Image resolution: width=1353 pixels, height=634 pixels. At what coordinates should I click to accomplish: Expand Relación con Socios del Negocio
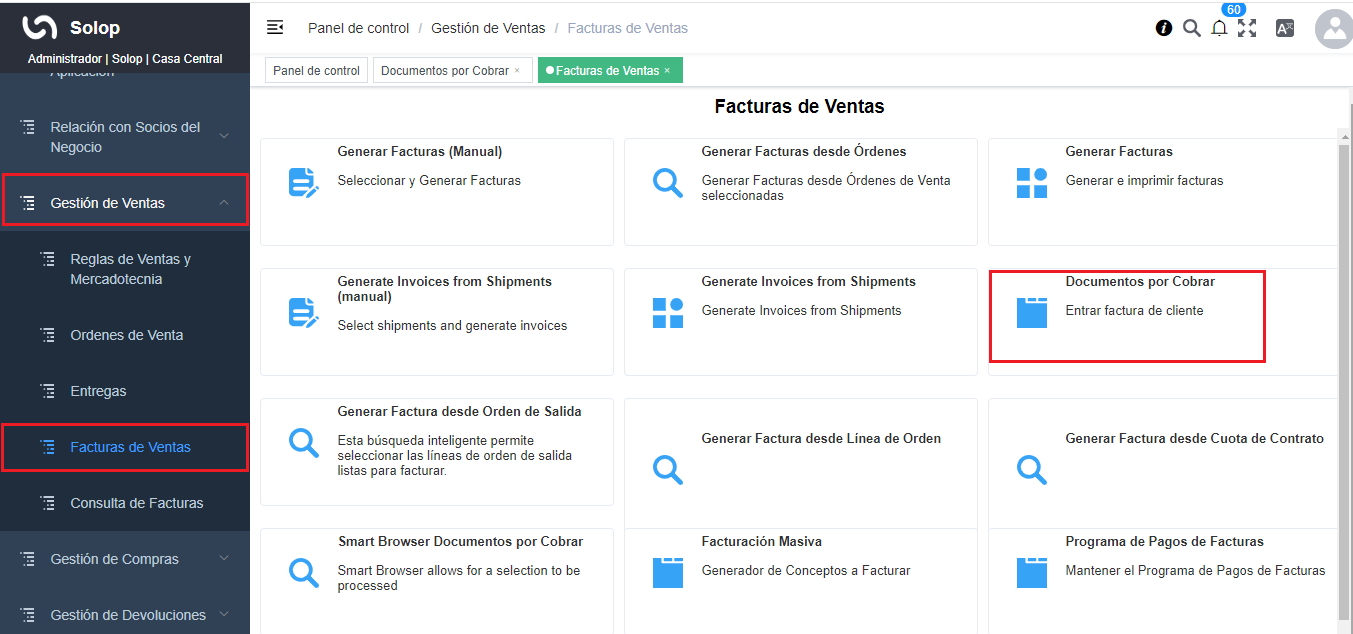(224, 137)
